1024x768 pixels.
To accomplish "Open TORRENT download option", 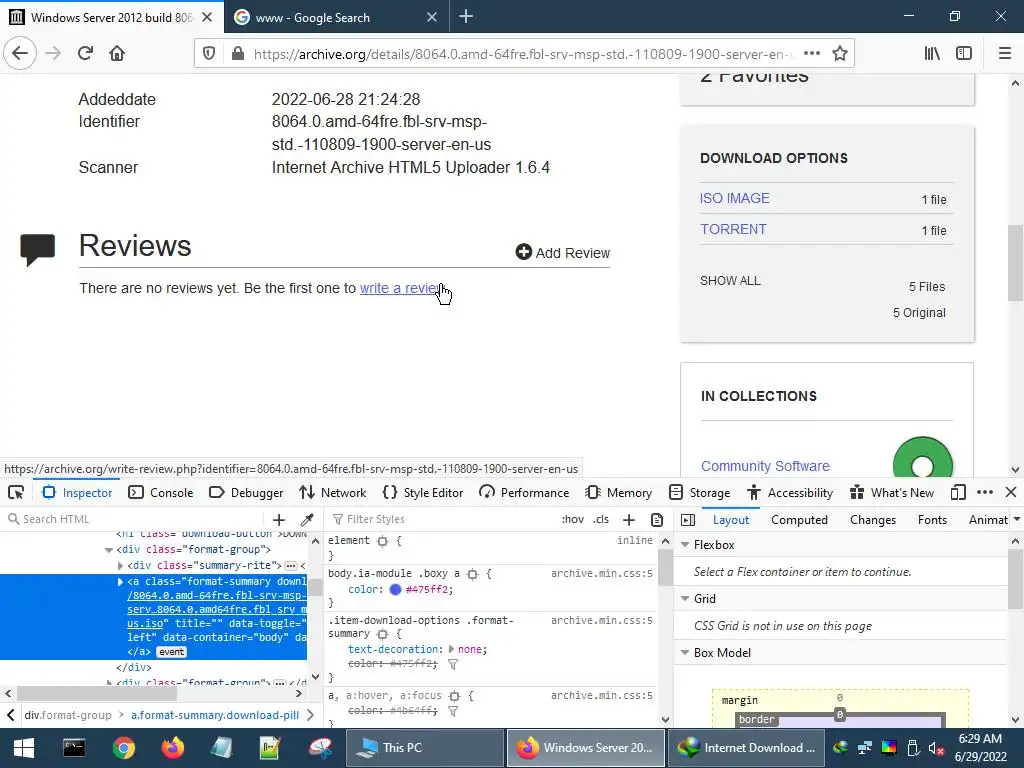I will (733, 229).
